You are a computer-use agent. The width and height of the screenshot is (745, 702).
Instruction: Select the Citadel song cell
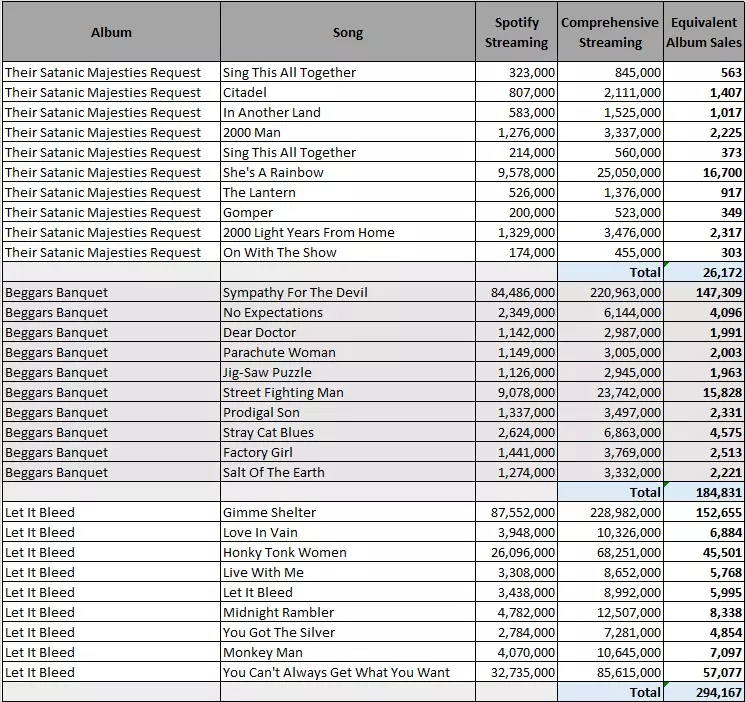point(348,92)
